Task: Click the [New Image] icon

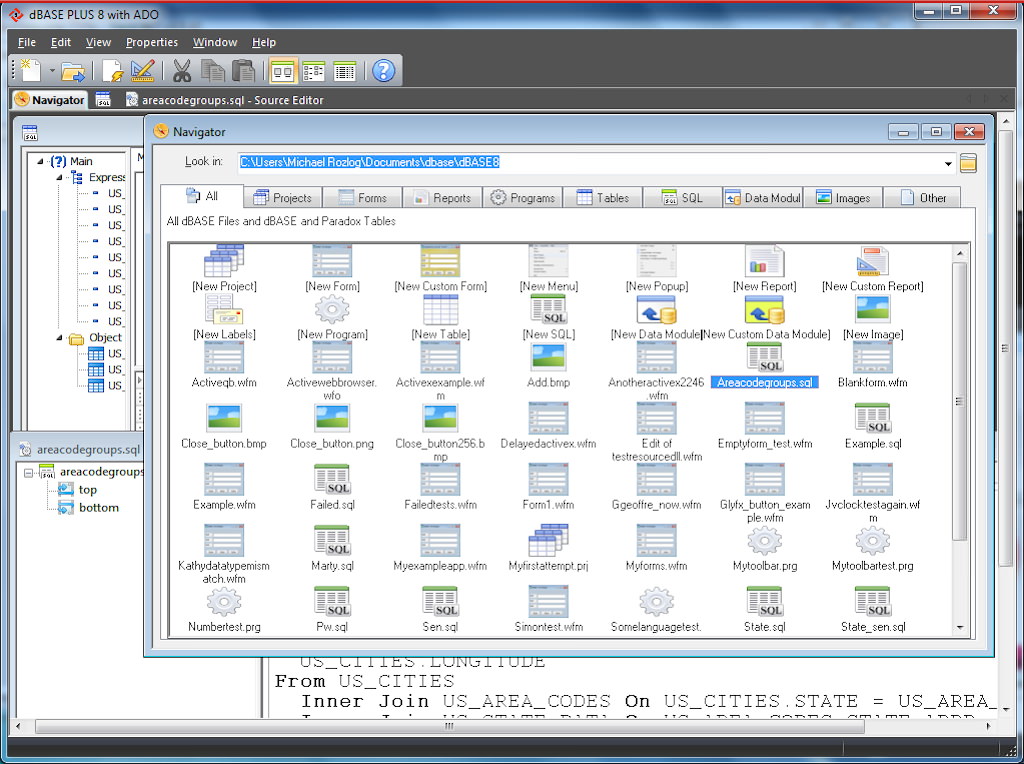Action: [872, 310]
